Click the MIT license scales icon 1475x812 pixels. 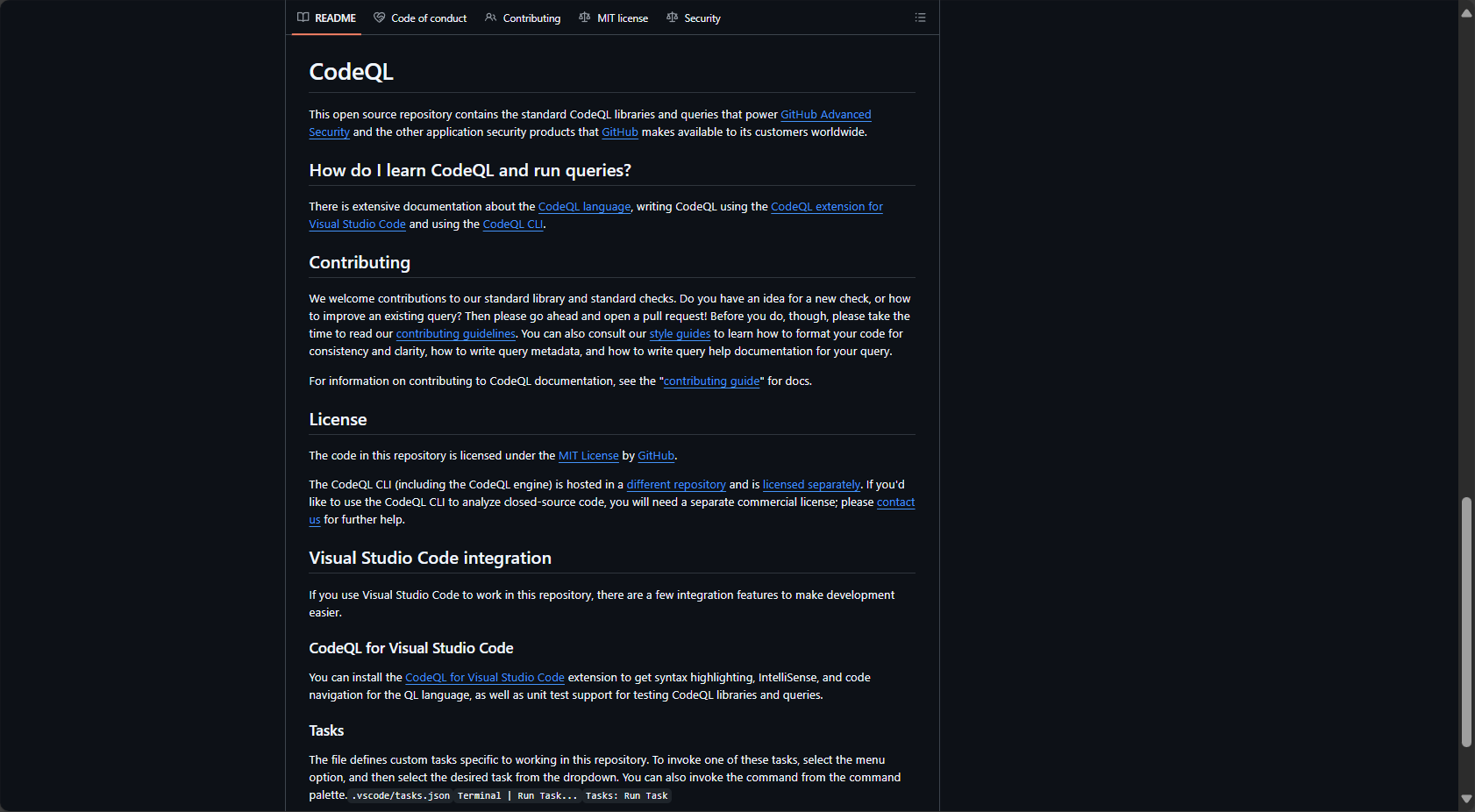(585, 18)
